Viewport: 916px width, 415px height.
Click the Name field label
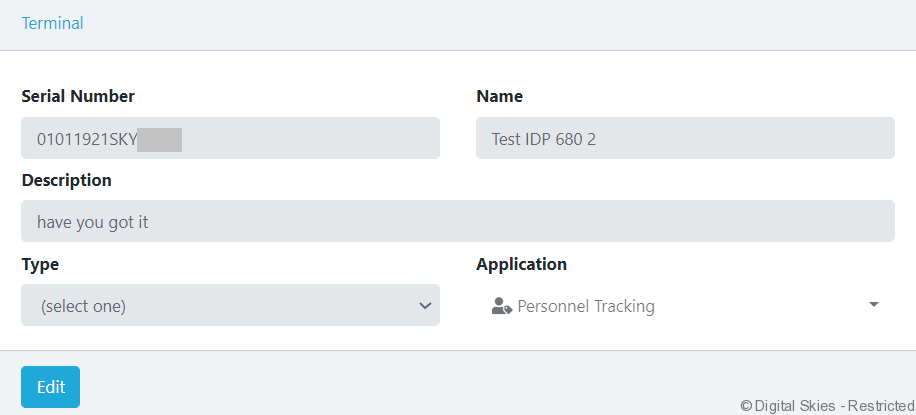(x=499, y=96)
